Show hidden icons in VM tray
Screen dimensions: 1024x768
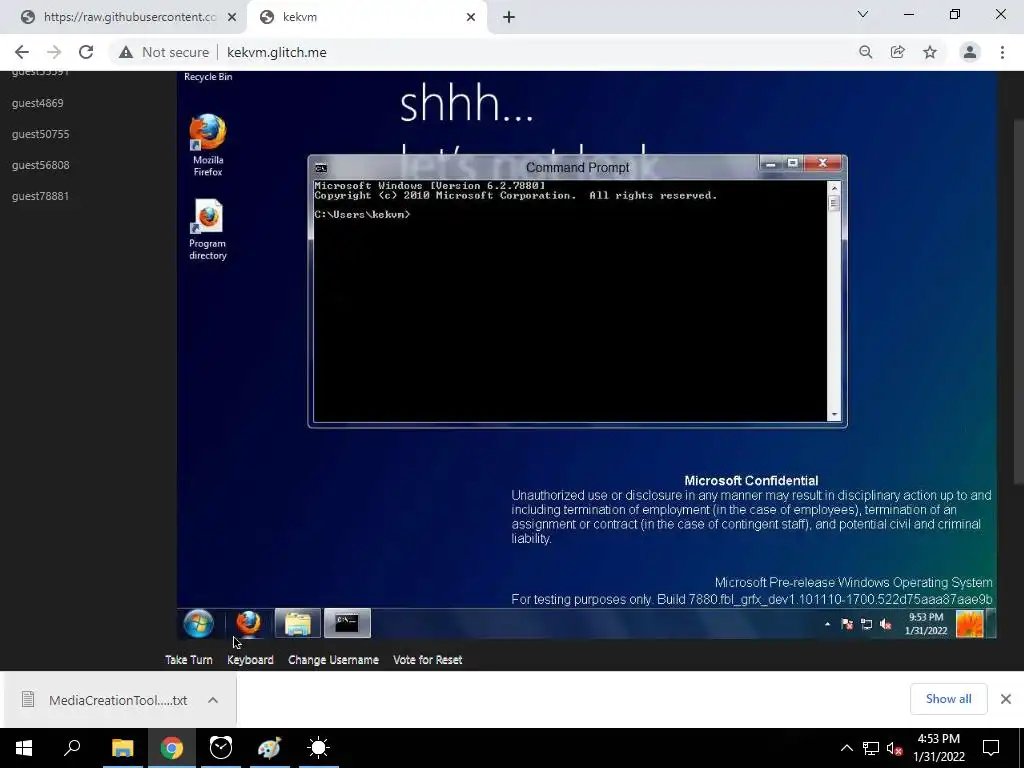(x=827, y=624)
